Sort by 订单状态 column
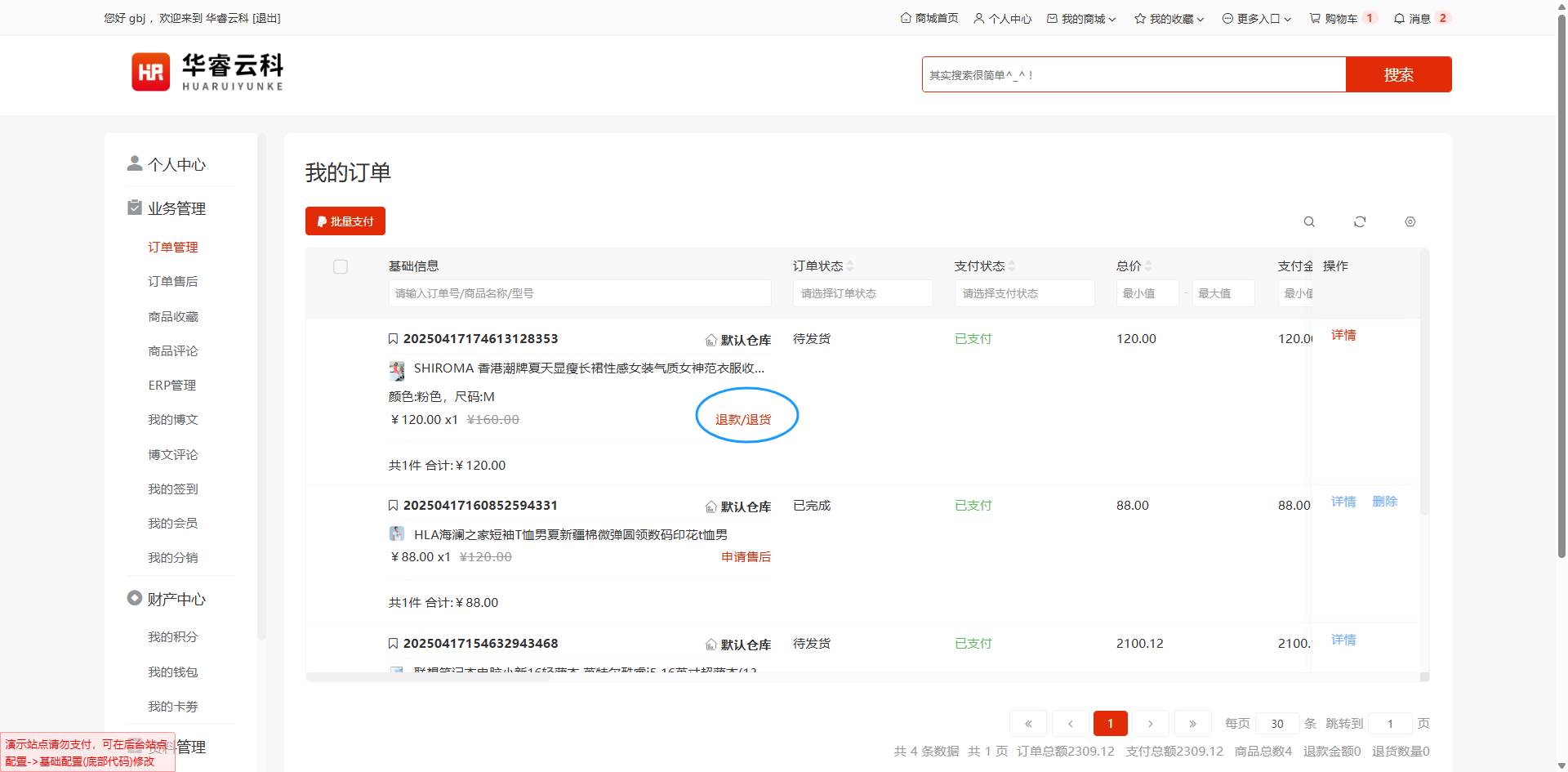The height and width of the screenshot is (772, 1568). pos(850,266)
